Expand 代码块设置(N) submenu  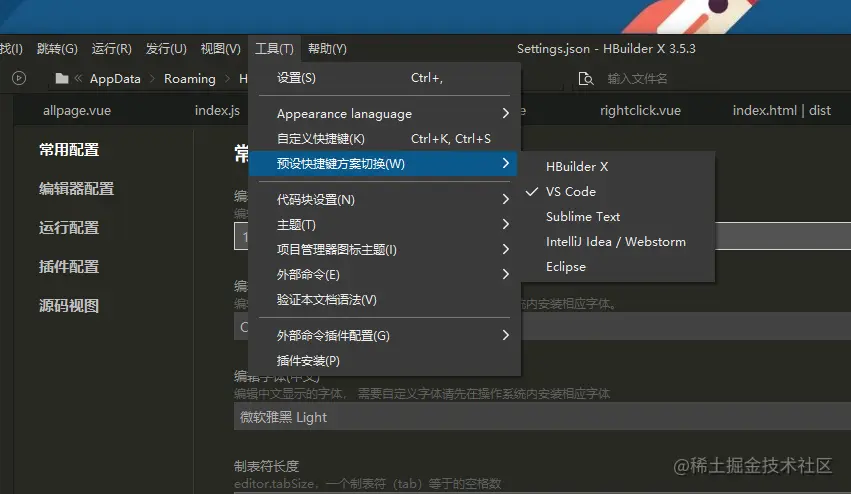click(x=384, y=200)
